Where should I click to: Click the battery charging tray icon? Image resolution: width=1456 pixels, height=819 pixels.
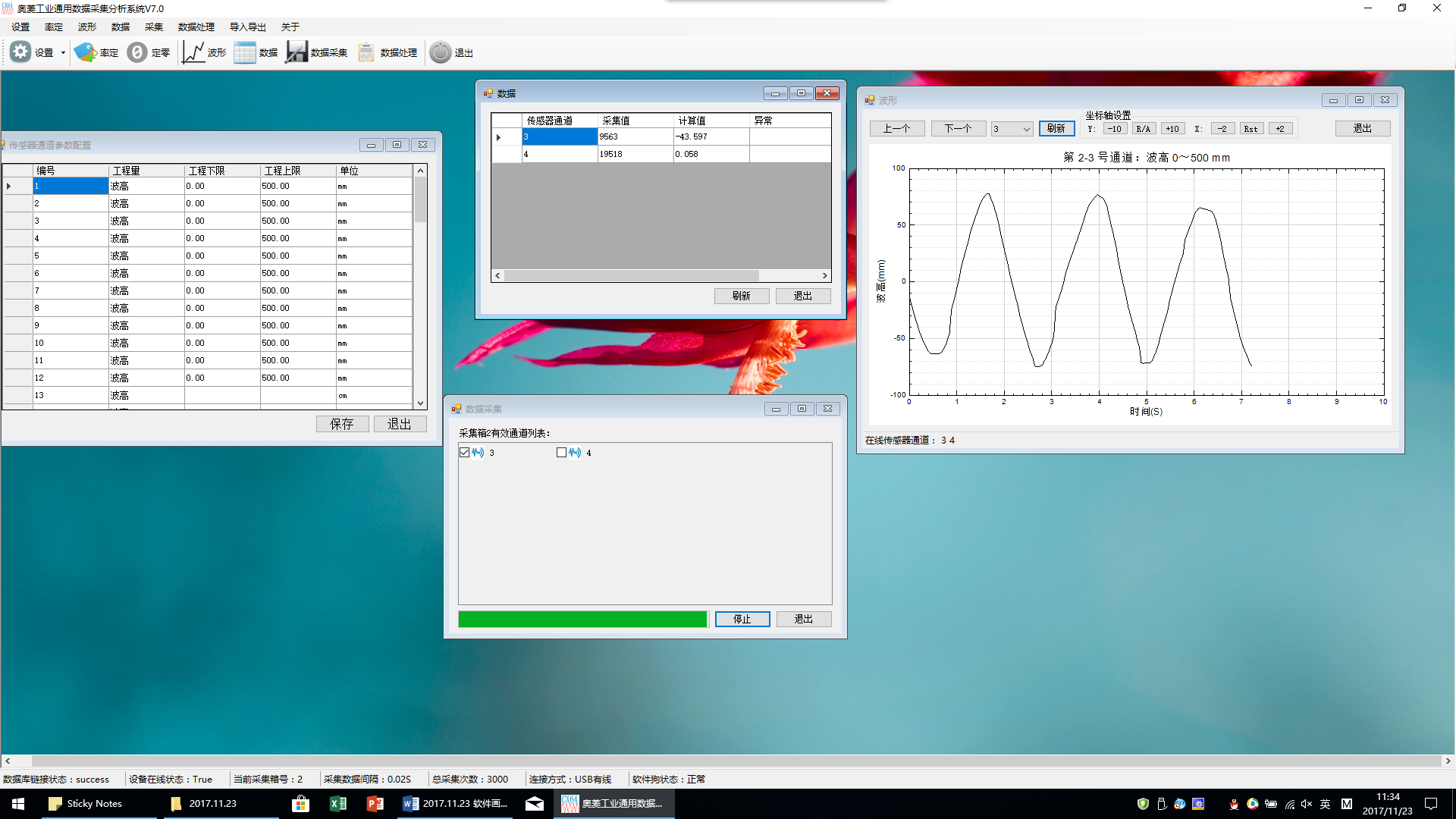(1270, 804)
